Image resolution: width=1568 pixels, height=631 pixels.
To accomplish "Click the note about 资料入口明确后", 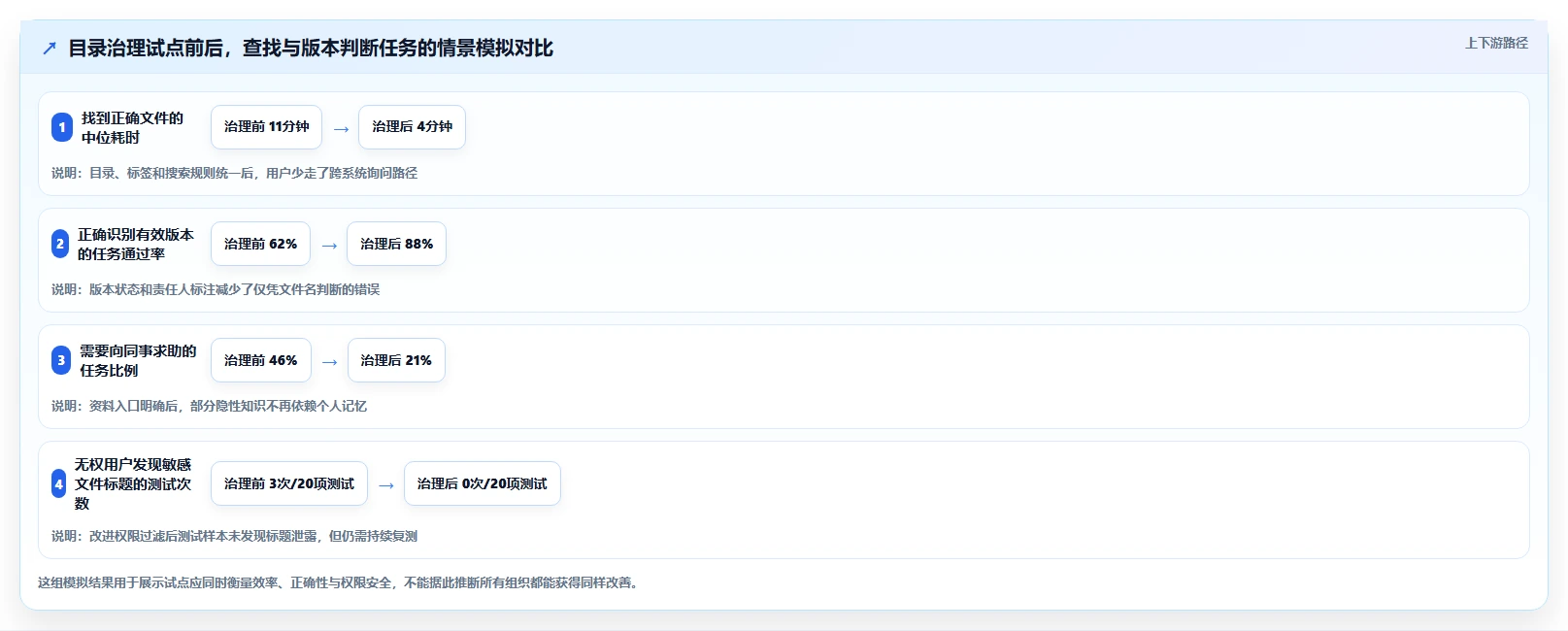I will pos(209,406).
